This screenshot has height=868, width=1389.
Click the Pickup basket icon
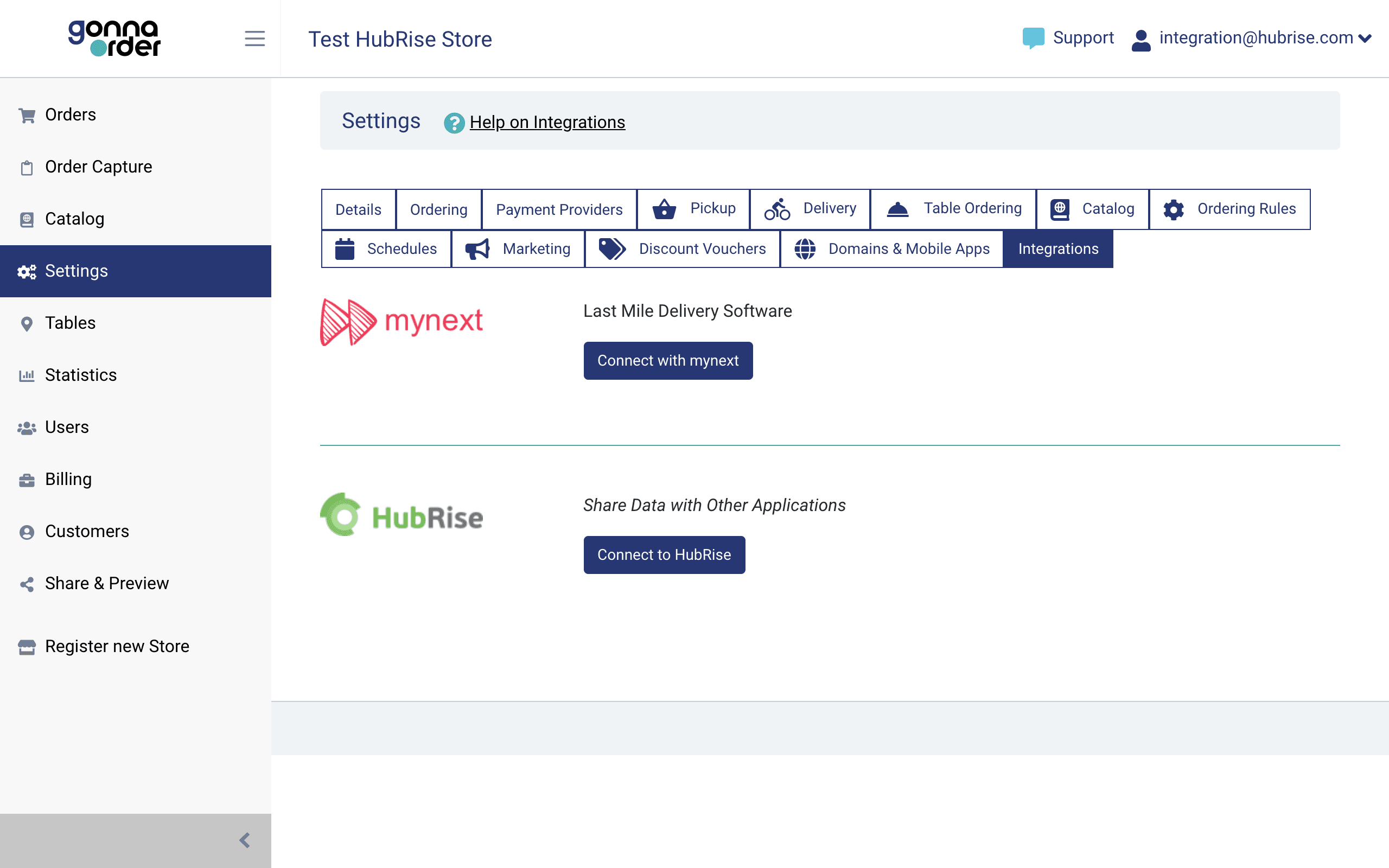pyautogui.click(x=664, y=209)
